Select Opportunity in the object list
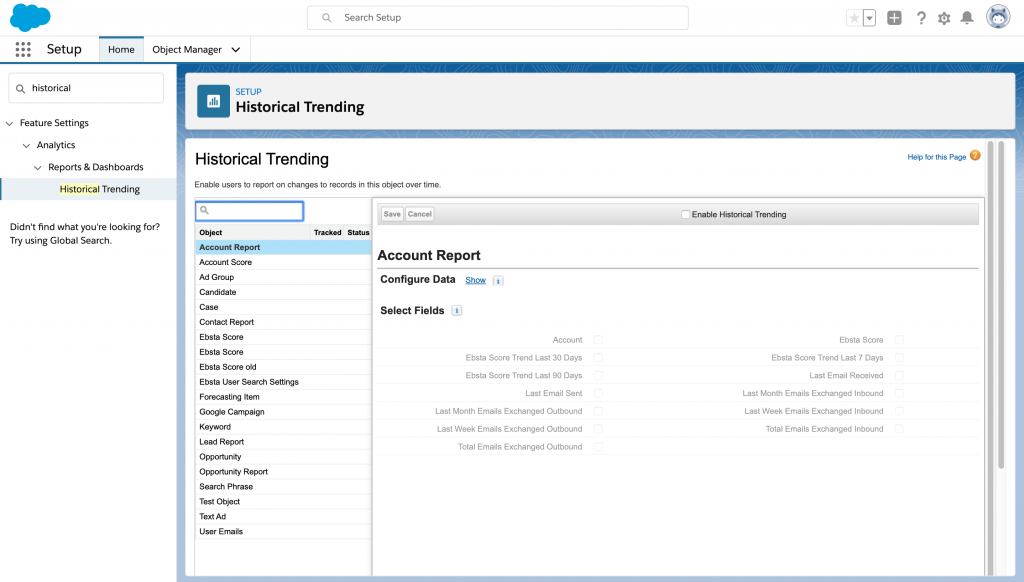The image size is (1024, 582). (x=220, y=457)
